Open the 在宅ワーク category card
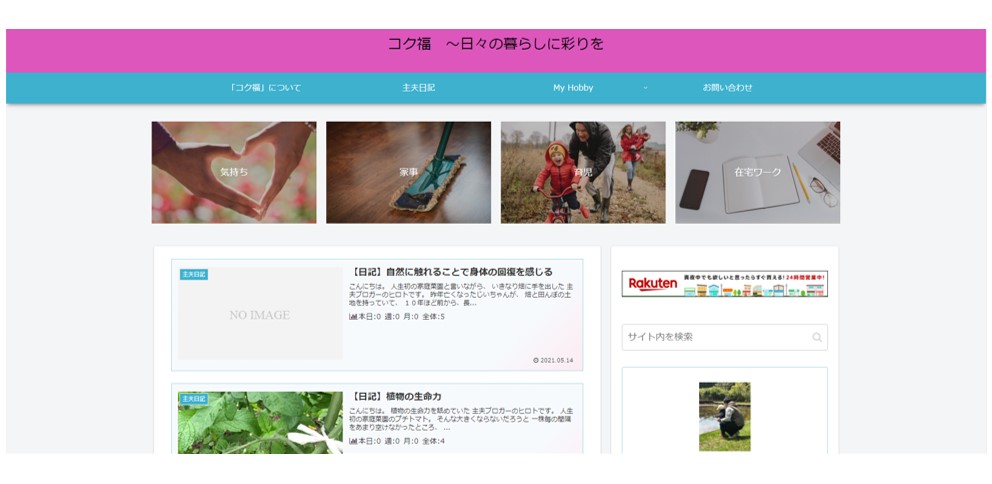992x484 pixels. click(757, 172)
